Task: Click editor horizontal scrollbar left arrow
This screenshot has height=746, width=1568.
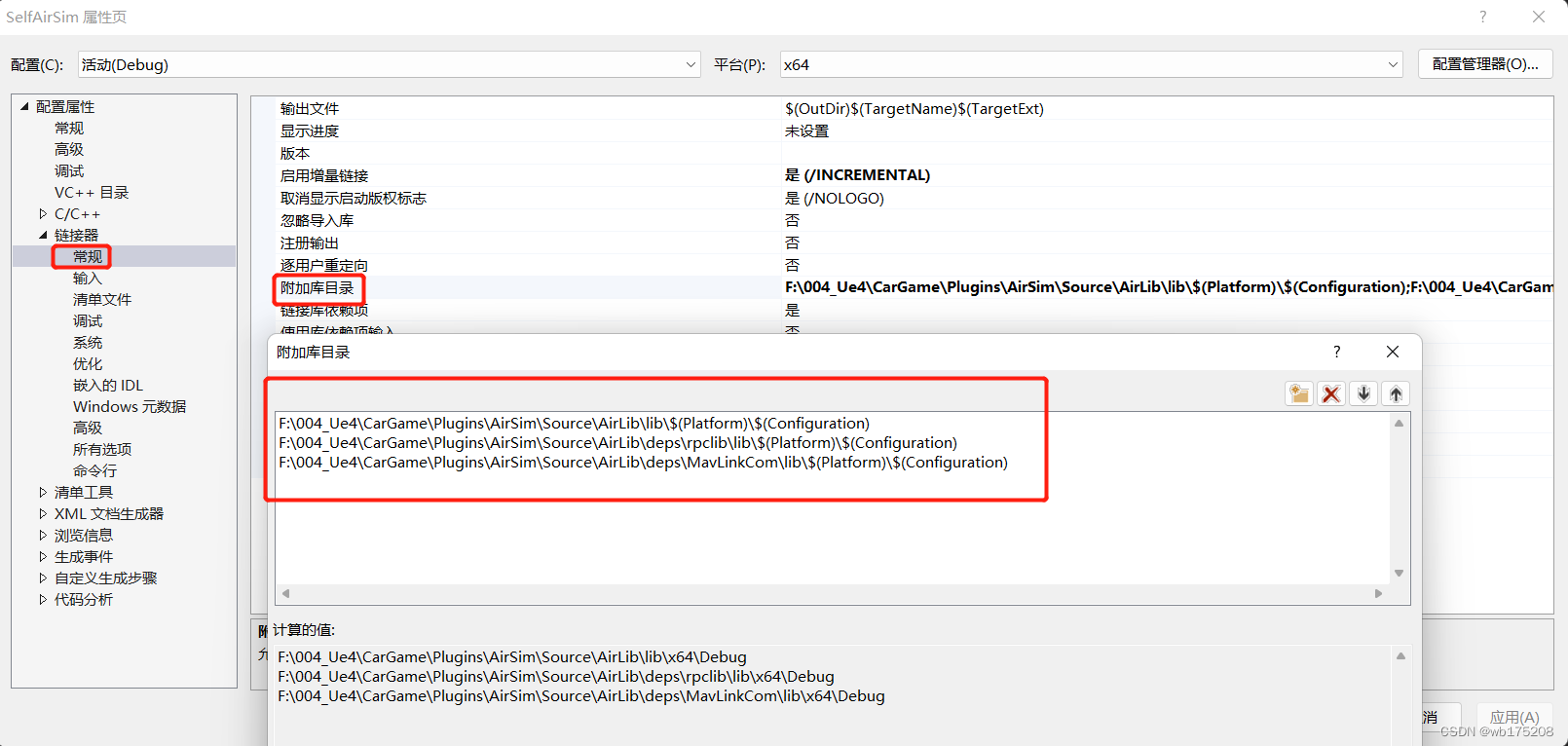Action: tap(285, 593)
